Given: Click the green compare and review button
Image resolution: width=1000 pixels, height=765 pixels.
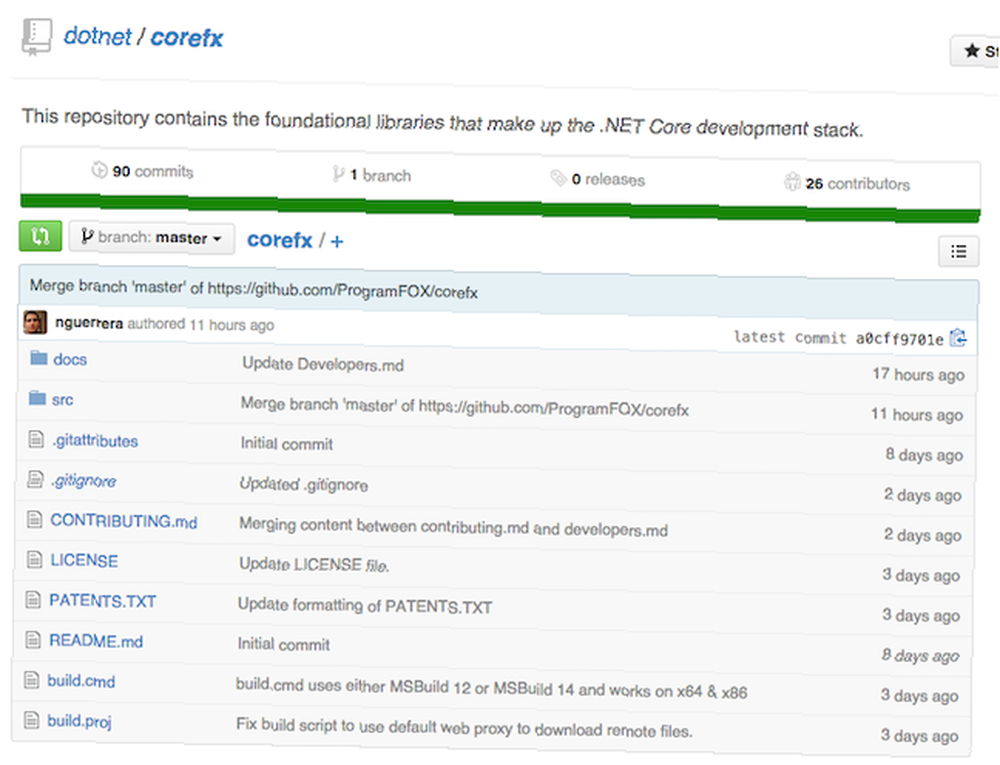Looking at the screenshot, I should coord(40,236).
